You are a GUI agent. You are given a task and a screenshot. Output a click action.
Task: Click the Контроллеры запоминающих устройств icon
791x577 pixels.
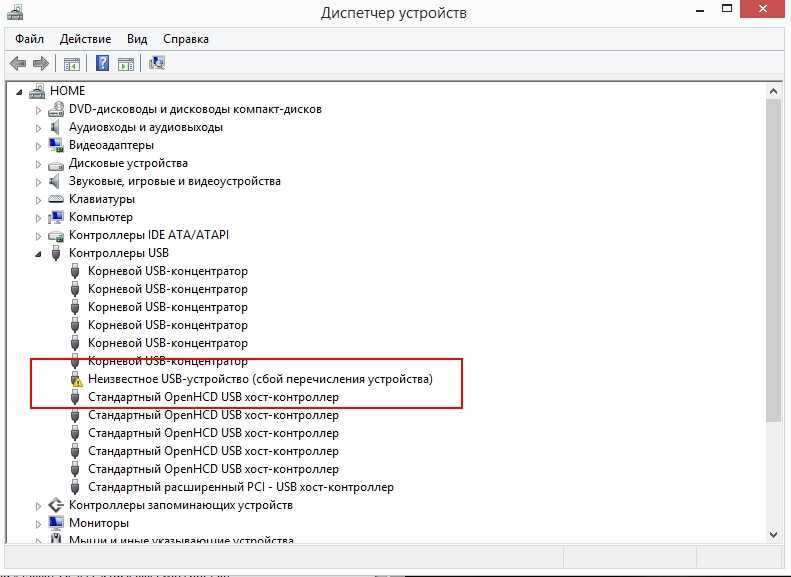pyautogui.click(x=56, y=505)
